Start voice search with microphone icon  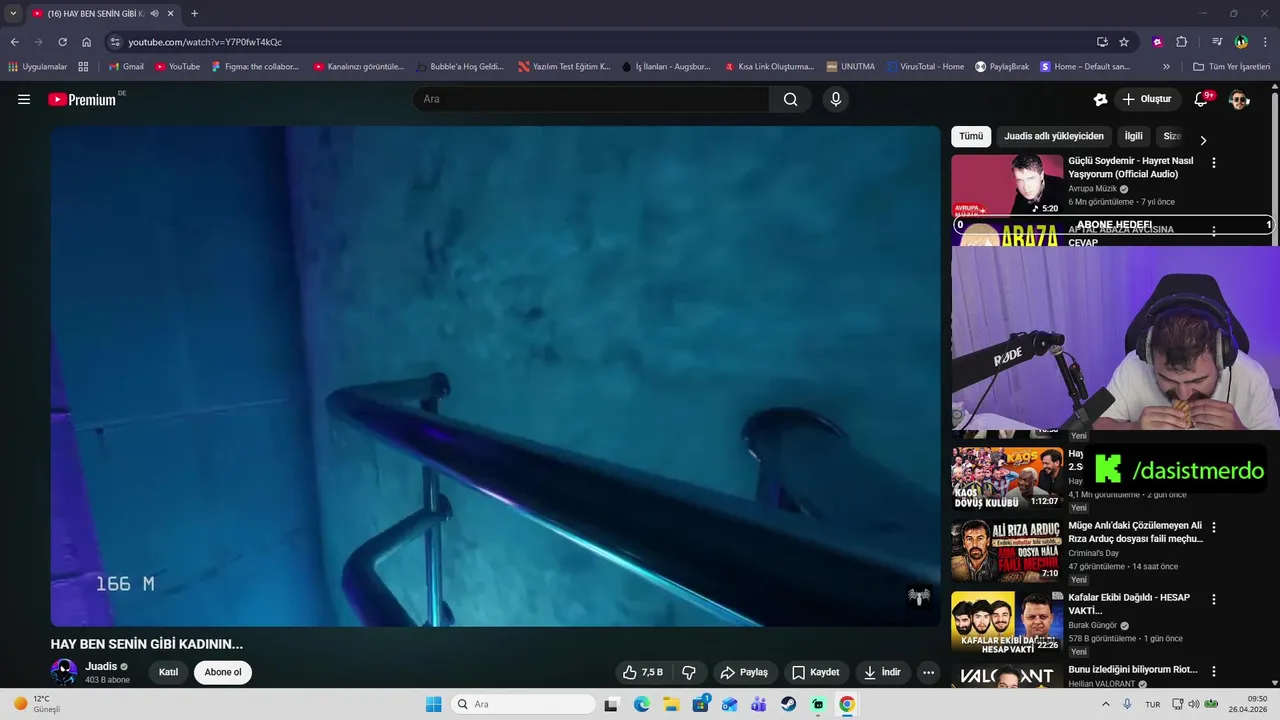836,99
